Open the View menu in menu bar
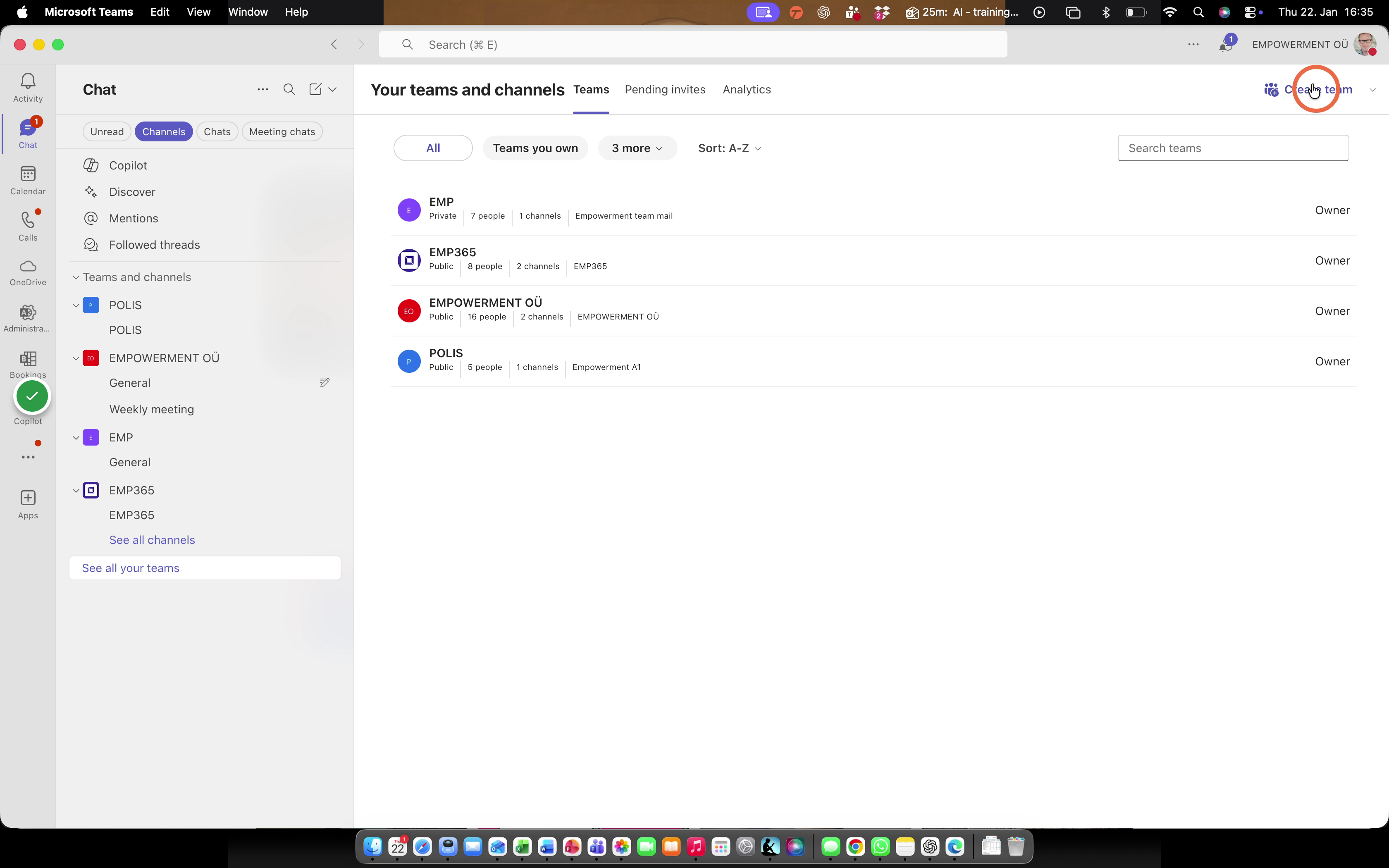 pyautogui.click(x=198, y=12)
